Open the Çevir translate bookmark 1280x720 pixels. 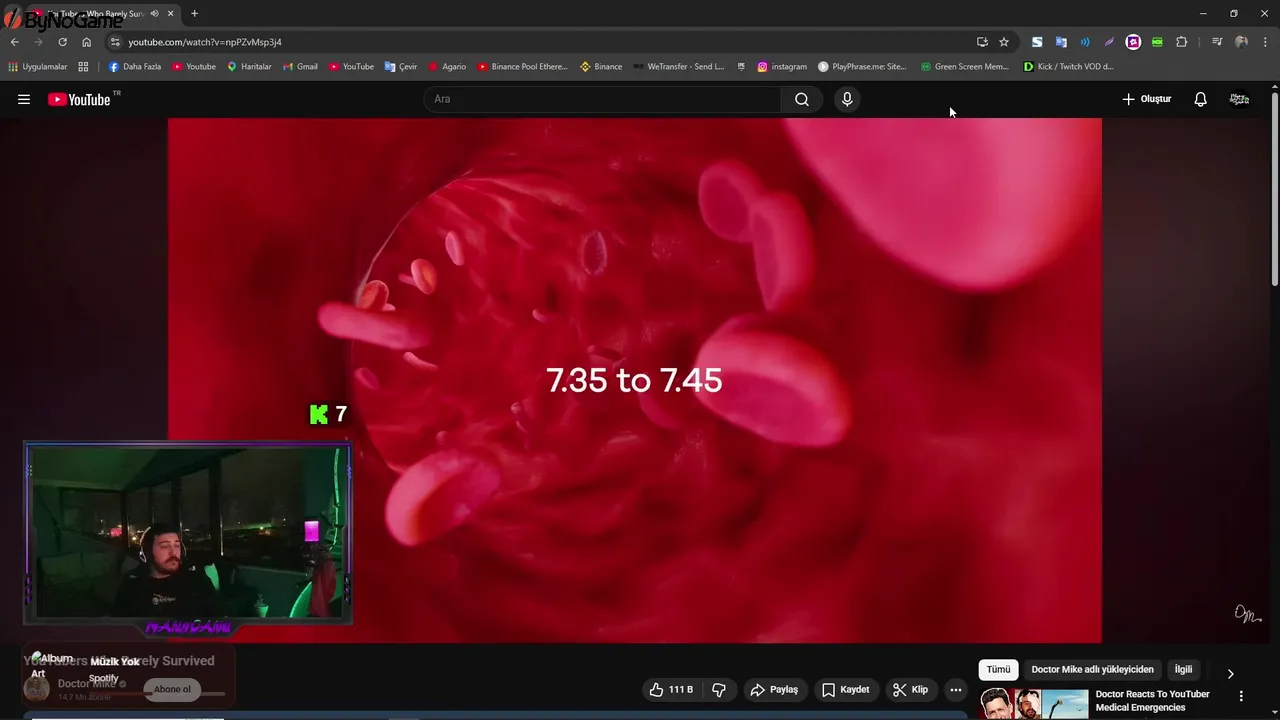coord(401,67)
